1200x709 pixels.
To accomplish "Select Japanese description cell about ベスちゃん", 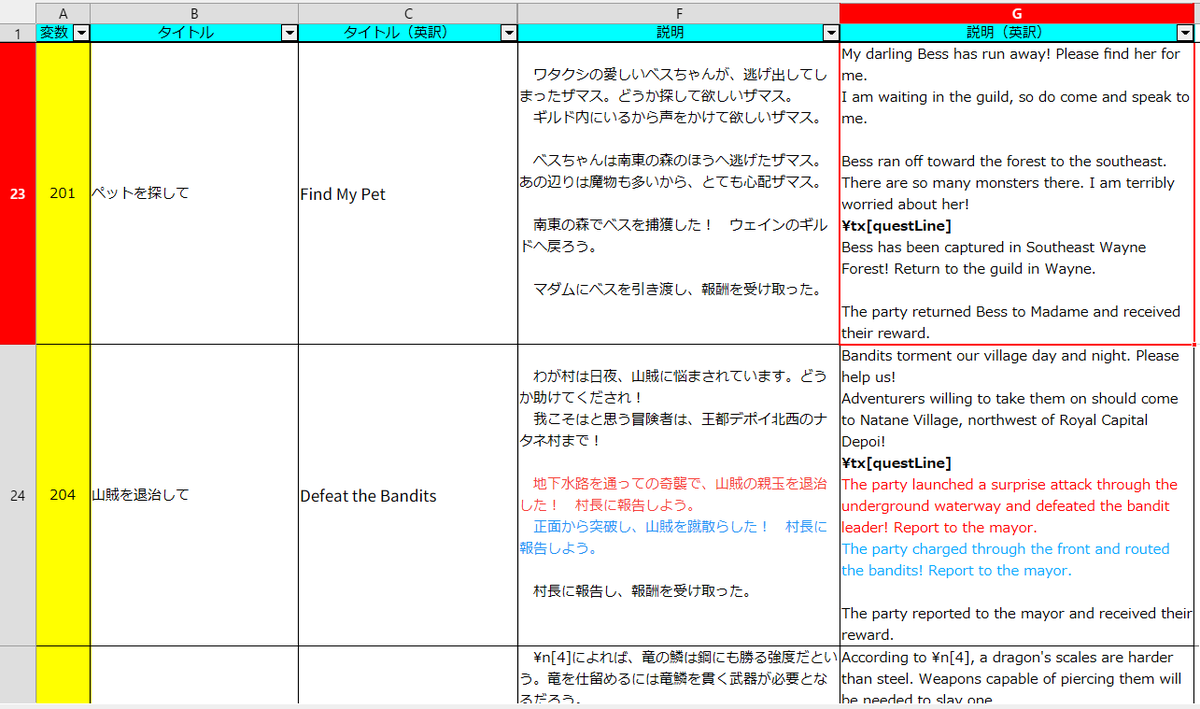I will (679, 194).
